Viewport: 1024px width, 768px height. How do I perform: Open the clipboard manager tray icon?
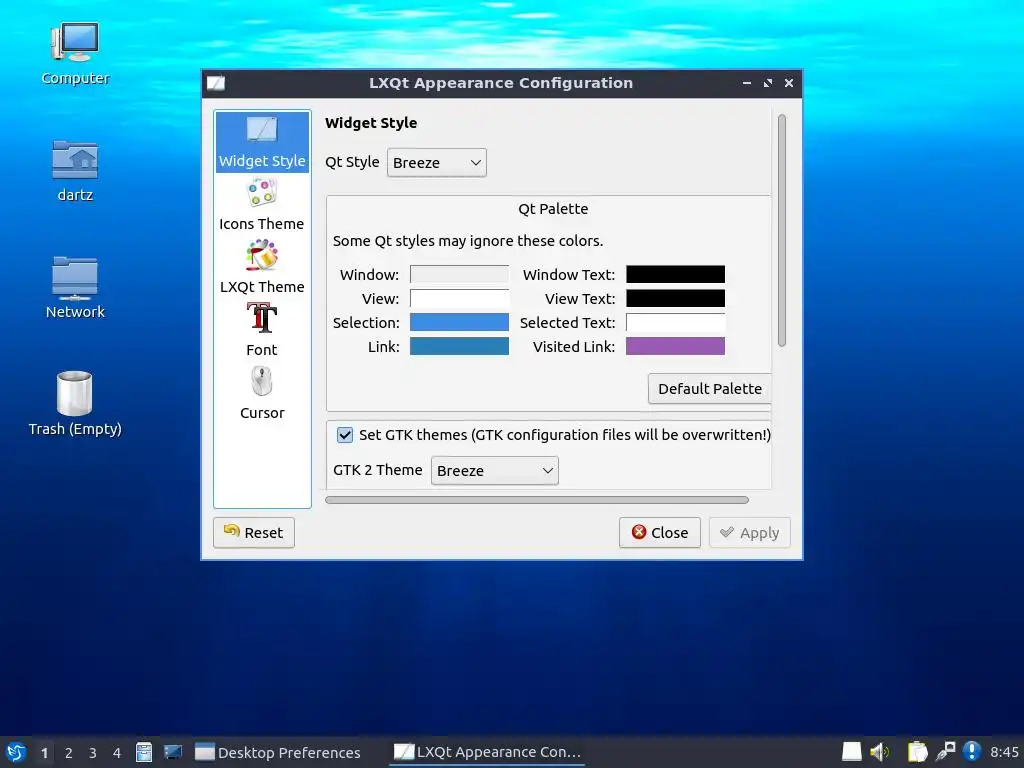click(918, 752)
